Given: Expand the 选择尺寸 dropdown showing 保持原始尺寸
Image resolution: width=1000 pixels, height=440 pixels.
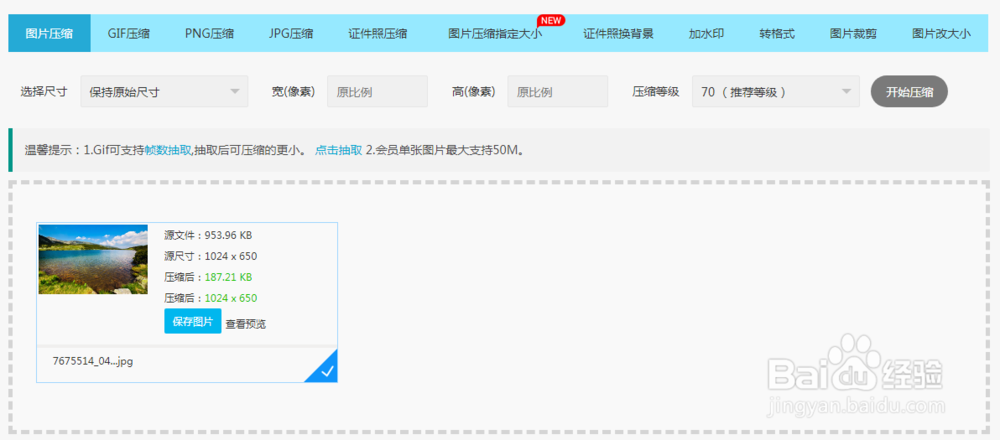Looking at the screenshot, I should click(x=165, y=92).
